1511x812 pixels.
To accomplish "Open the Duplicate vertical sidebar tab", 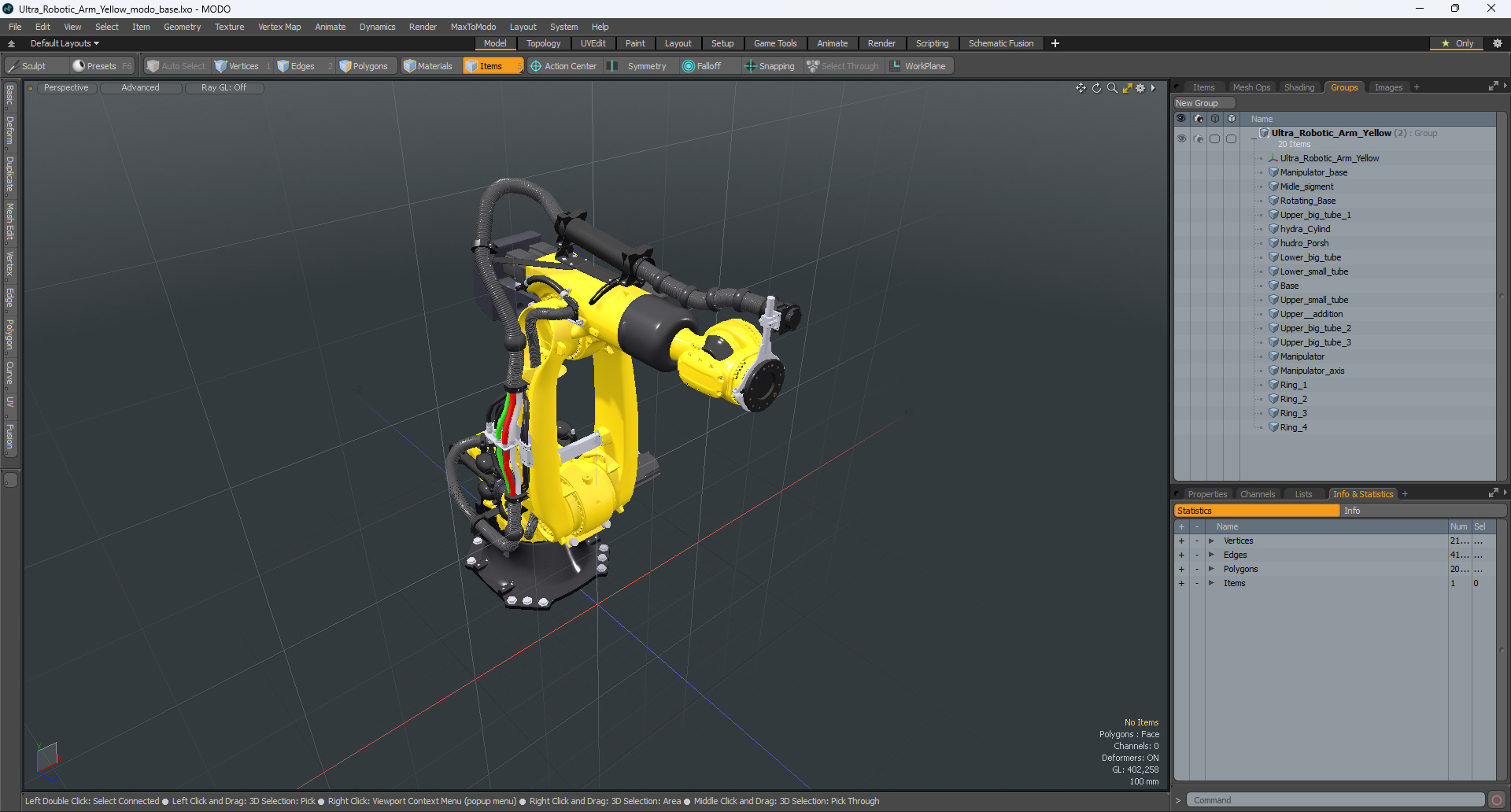I will pos(10,174).
